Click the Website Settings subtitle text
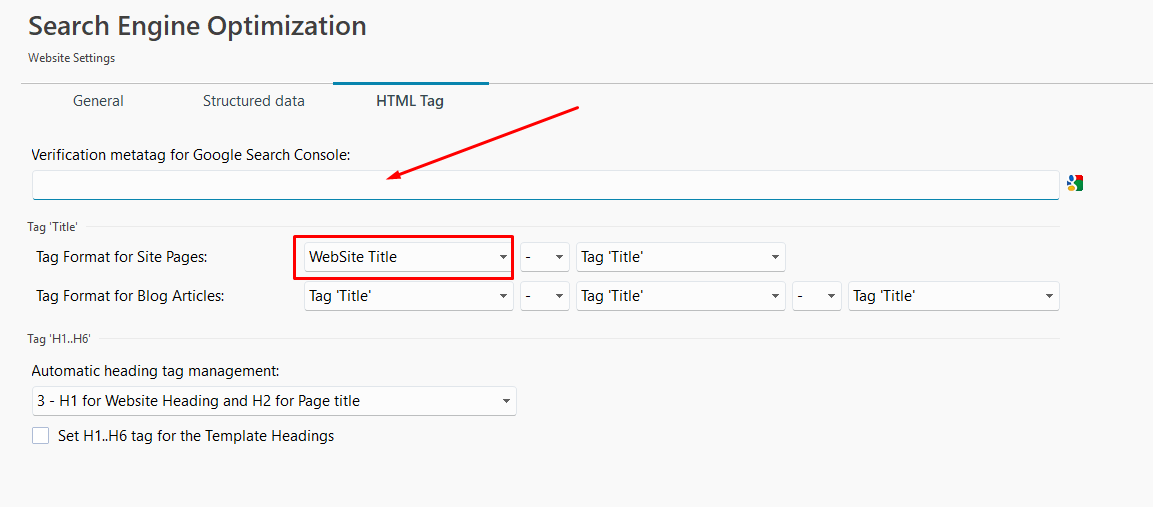This screenshot has width=1153, height=507. pyautogui.click(x=71, y=58)
